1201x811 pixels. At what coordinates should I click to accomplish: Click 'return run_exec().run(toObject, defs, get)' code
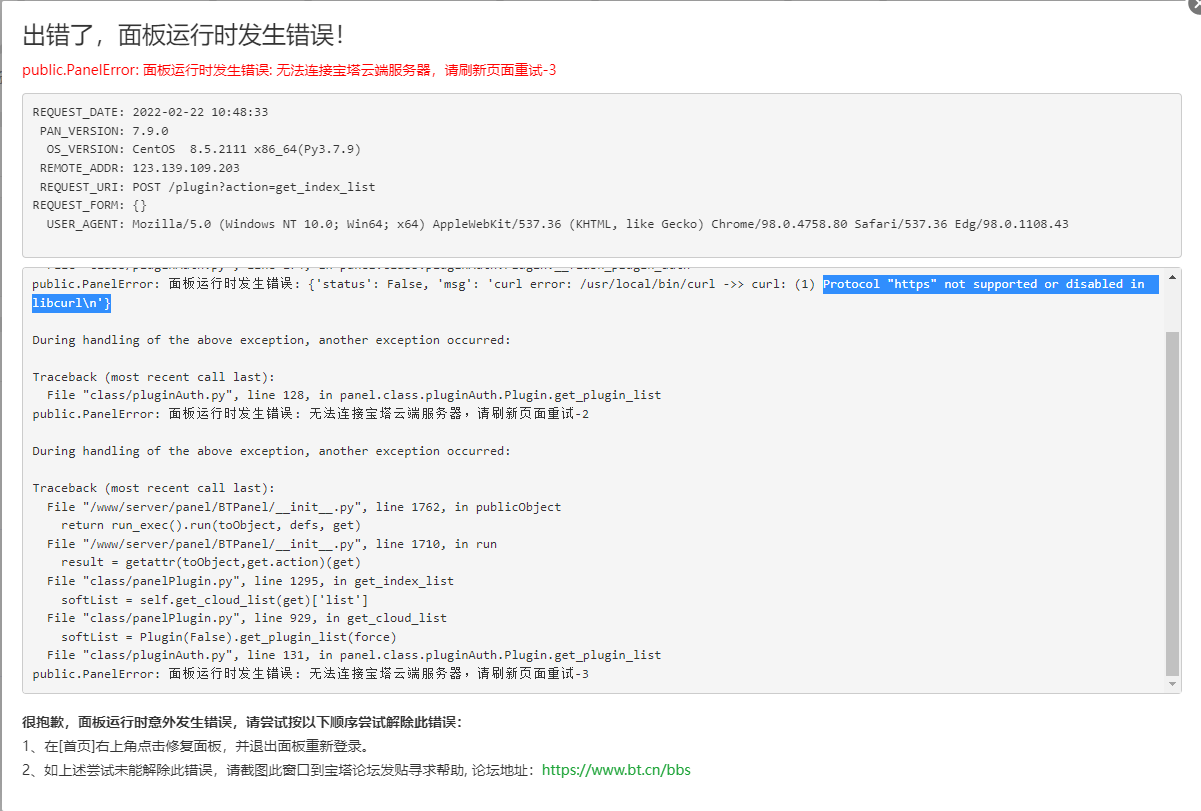pyautogui.click(x=211, y=525)
